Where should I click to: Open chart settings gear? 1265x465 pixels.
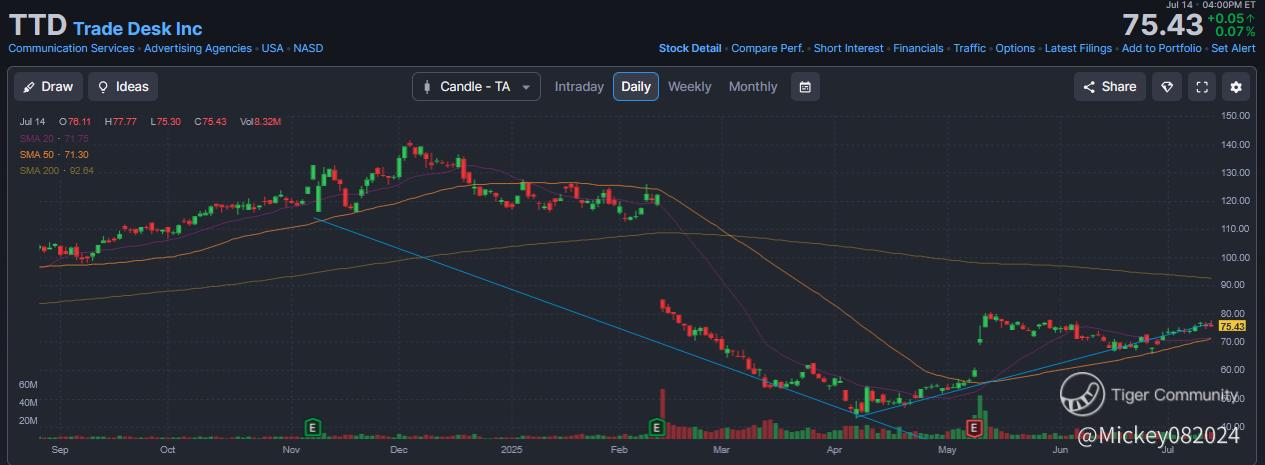(1236, 87)
